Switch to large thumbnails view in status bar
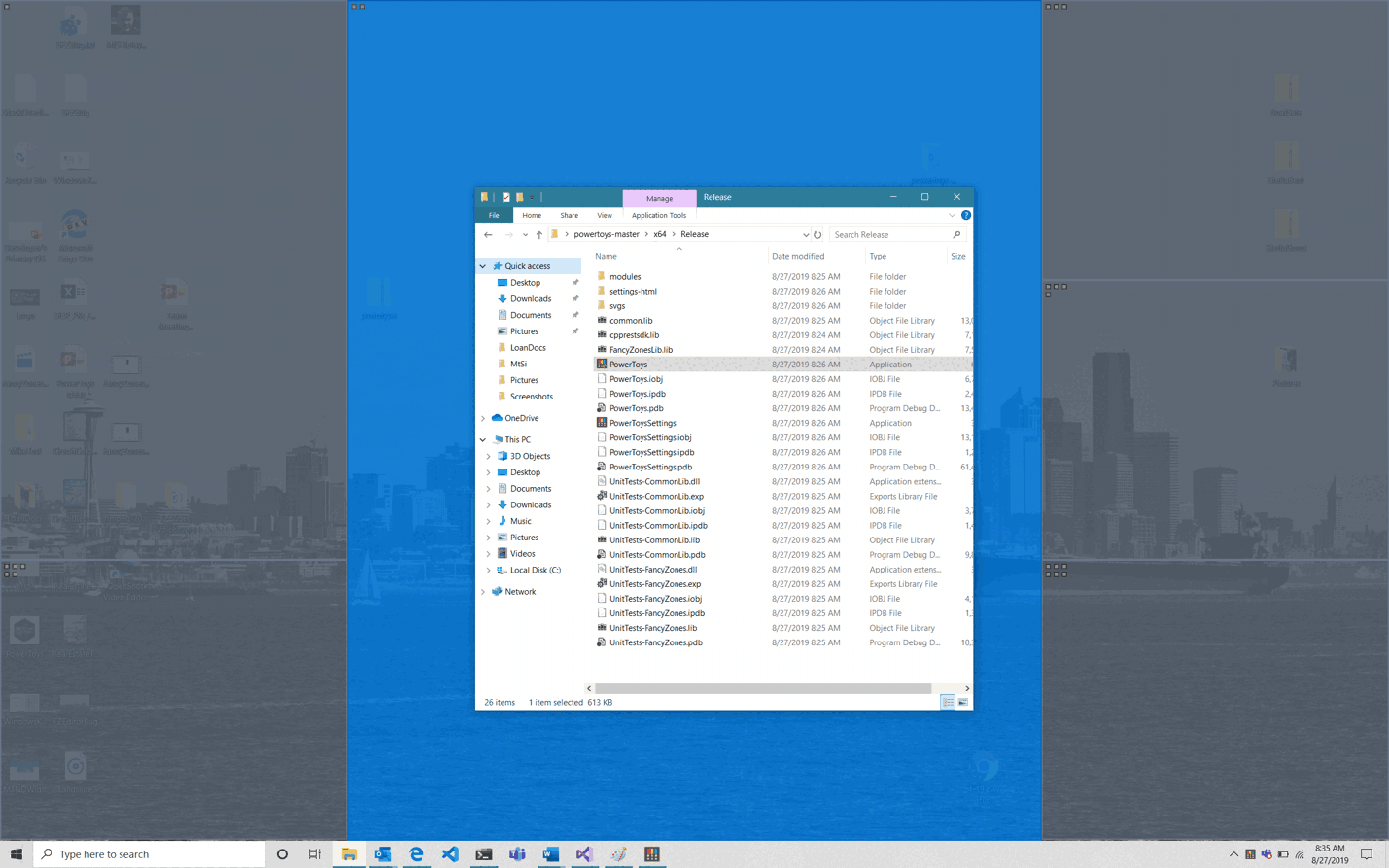The width and height of the screenshot is (1389, 868). [x=963, y=702]
